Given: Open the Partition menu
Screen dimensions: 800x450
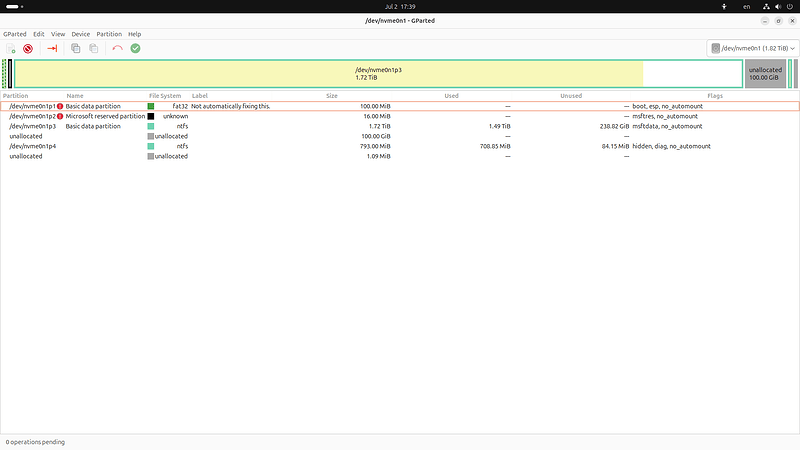Looking at the screenshot, I should point(109,34).
